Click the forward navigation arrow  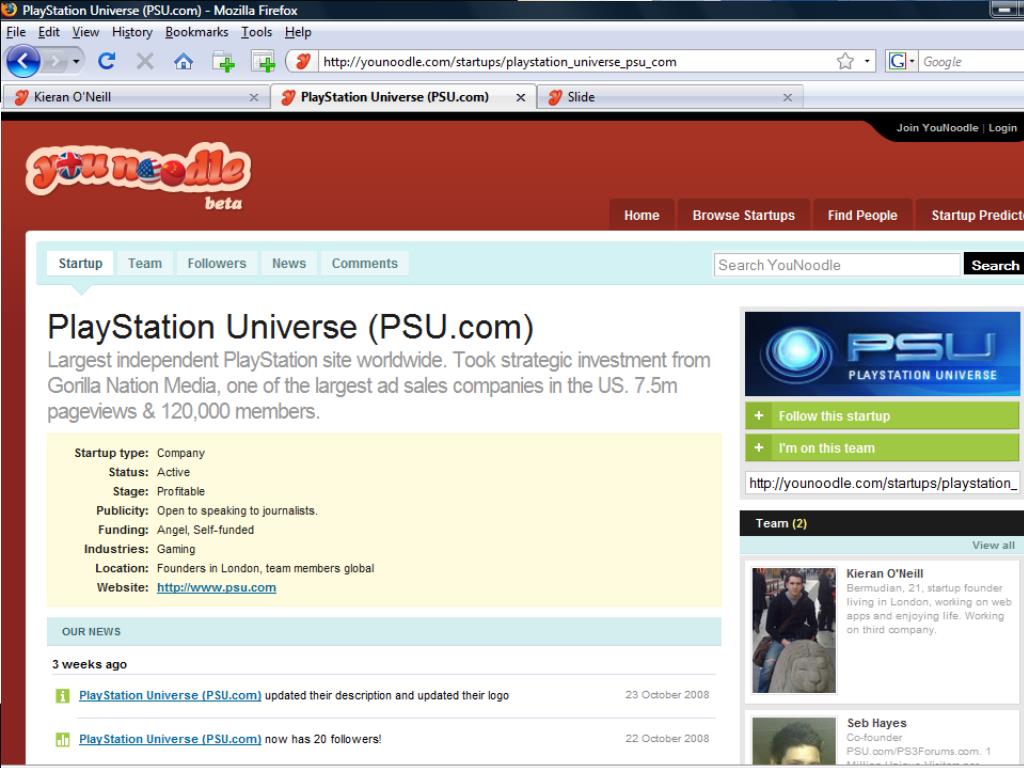[x=56, y=62]
